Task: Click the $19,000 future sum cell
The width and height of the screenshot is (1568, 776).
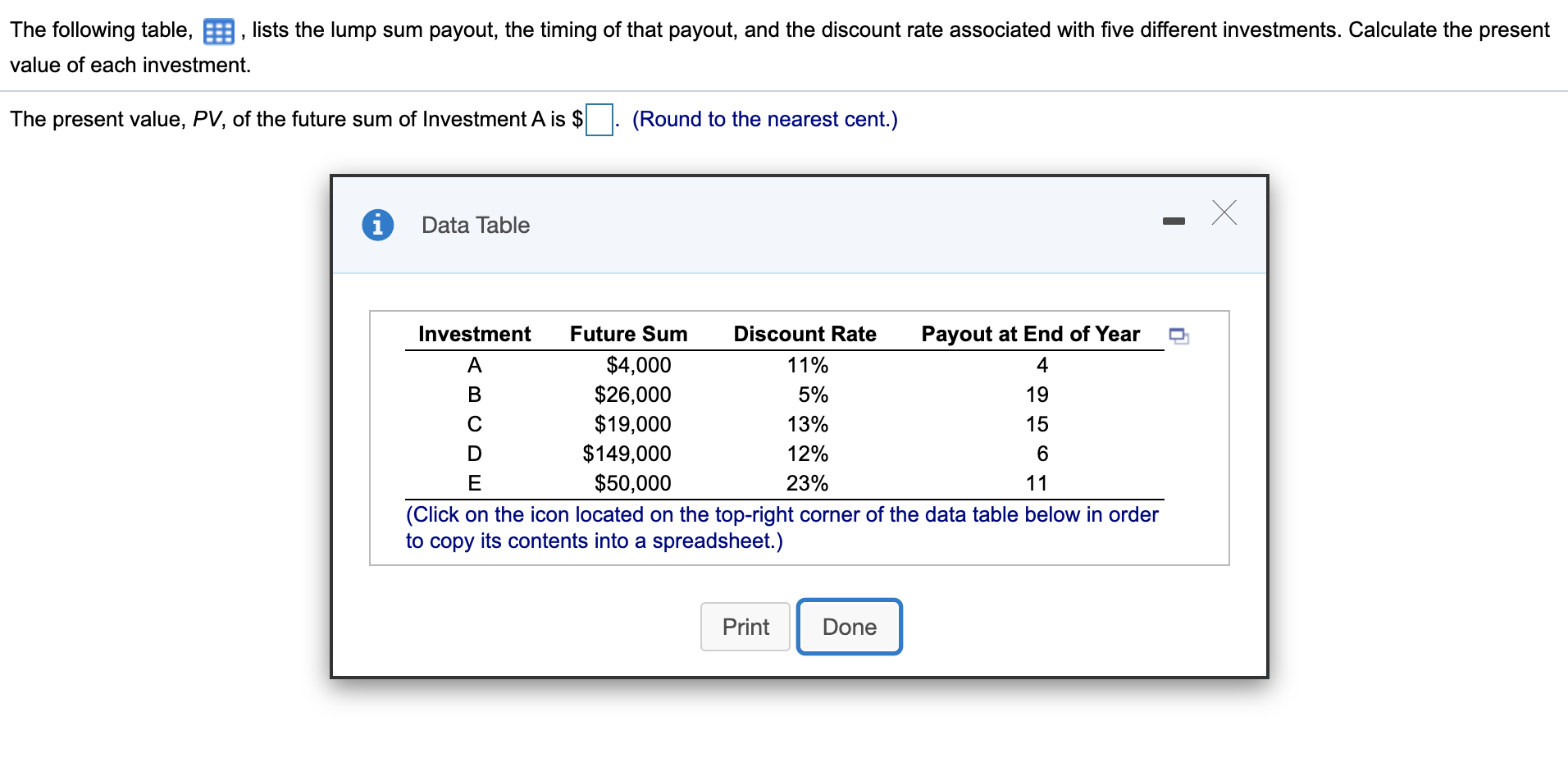Action: pyautogui.click(x=632, y=424)
